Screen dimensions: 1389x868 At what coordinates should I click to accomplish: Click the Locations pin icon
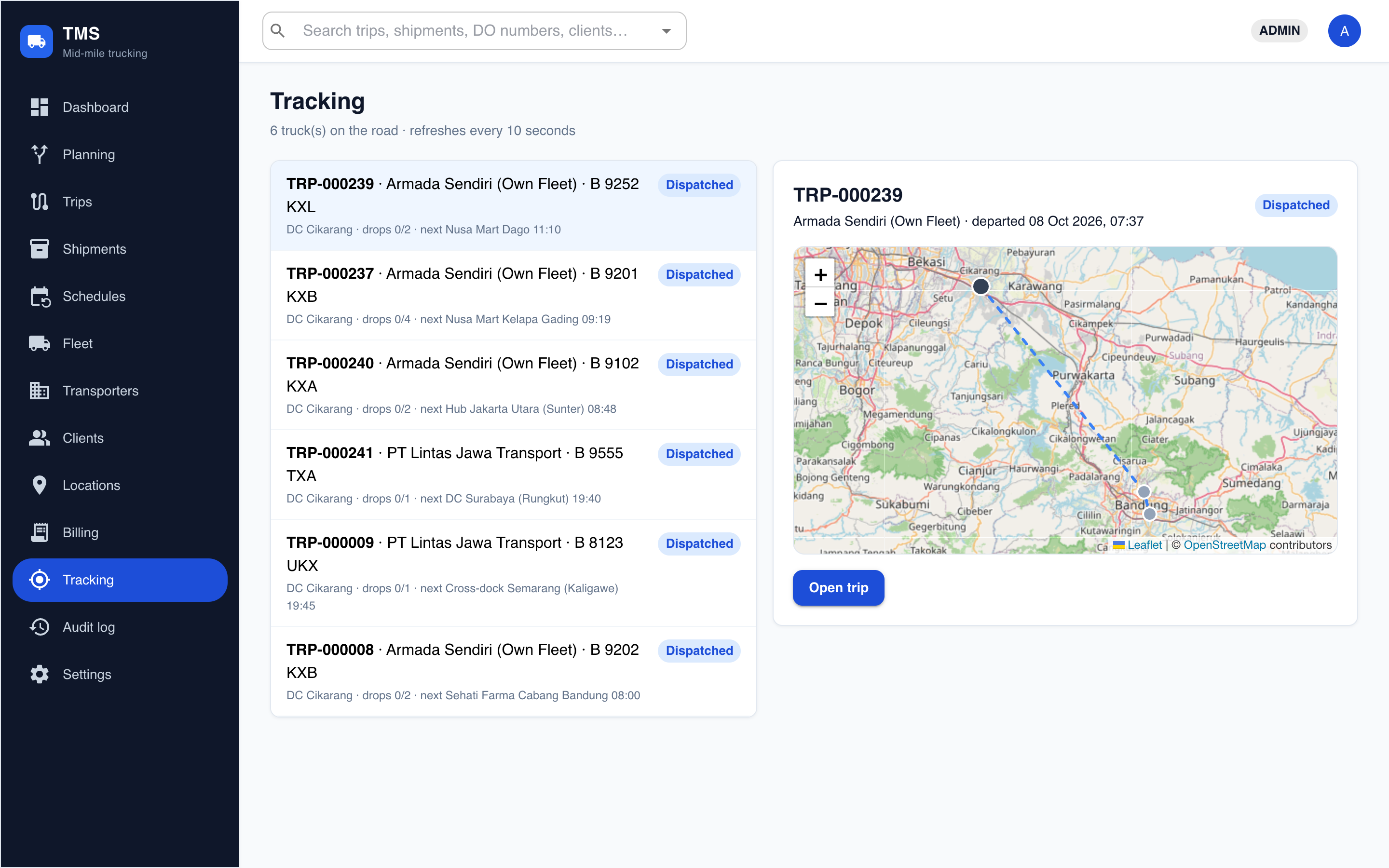[x=39, y=485]
